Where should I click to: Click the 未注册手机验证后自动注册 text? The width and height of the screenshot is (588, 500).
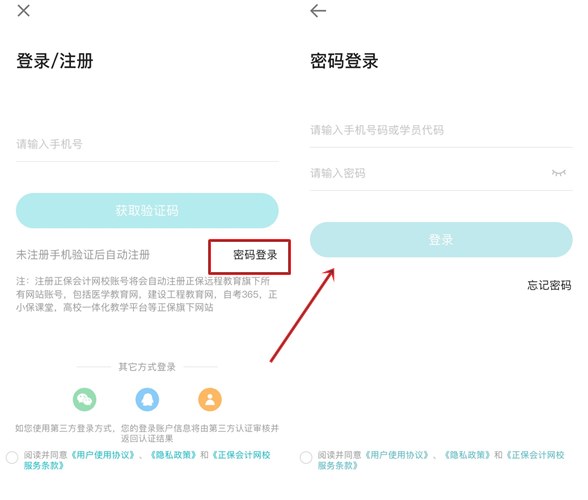(x=83, y=255)
